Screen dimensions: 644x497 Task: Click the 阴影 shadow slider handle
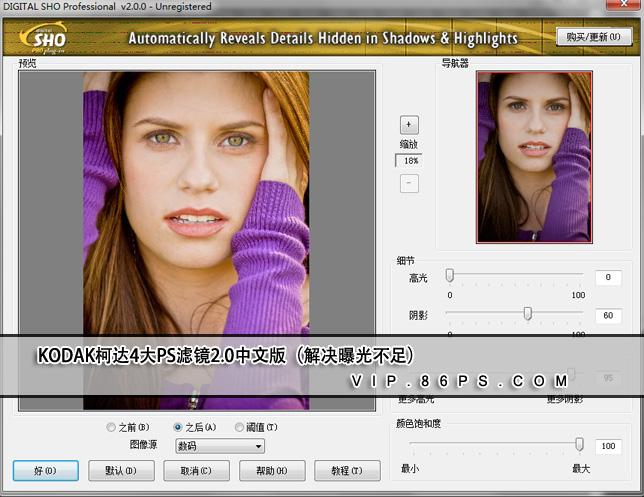[x=528, y=313]
